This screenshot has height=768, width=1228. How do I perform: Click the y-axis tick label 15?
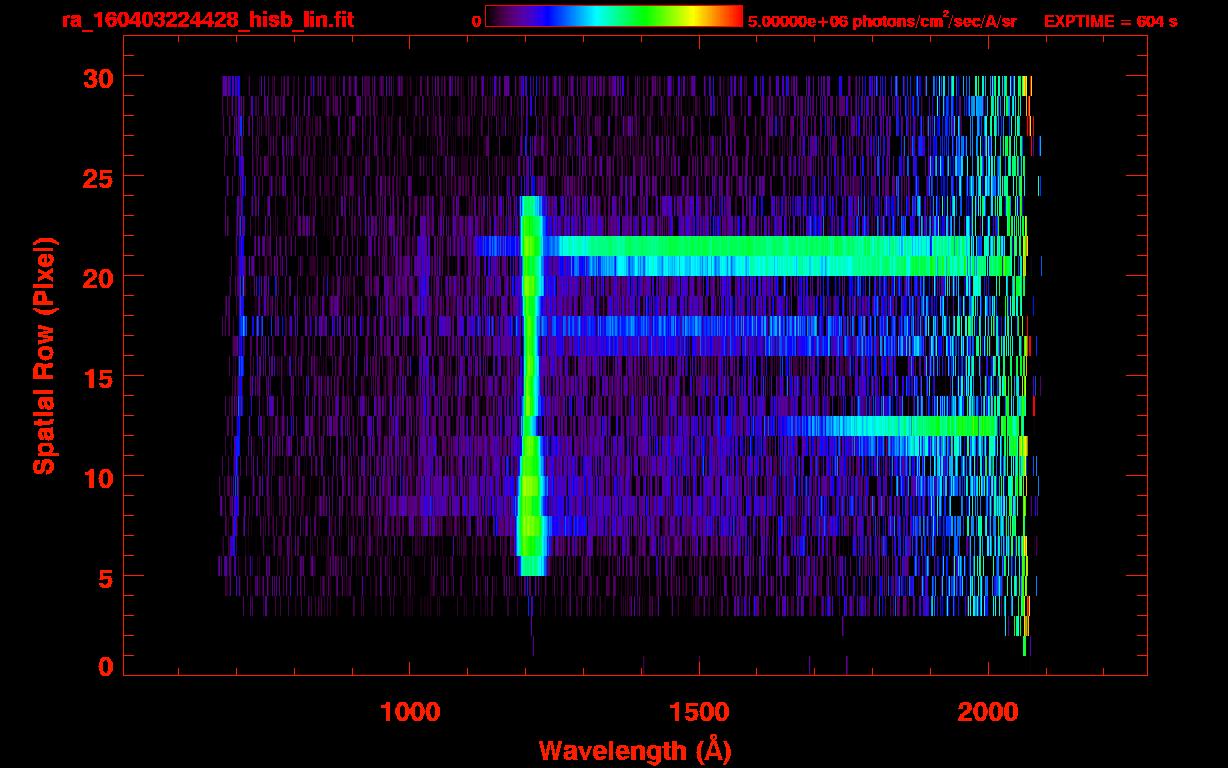[x=98, y=377]
